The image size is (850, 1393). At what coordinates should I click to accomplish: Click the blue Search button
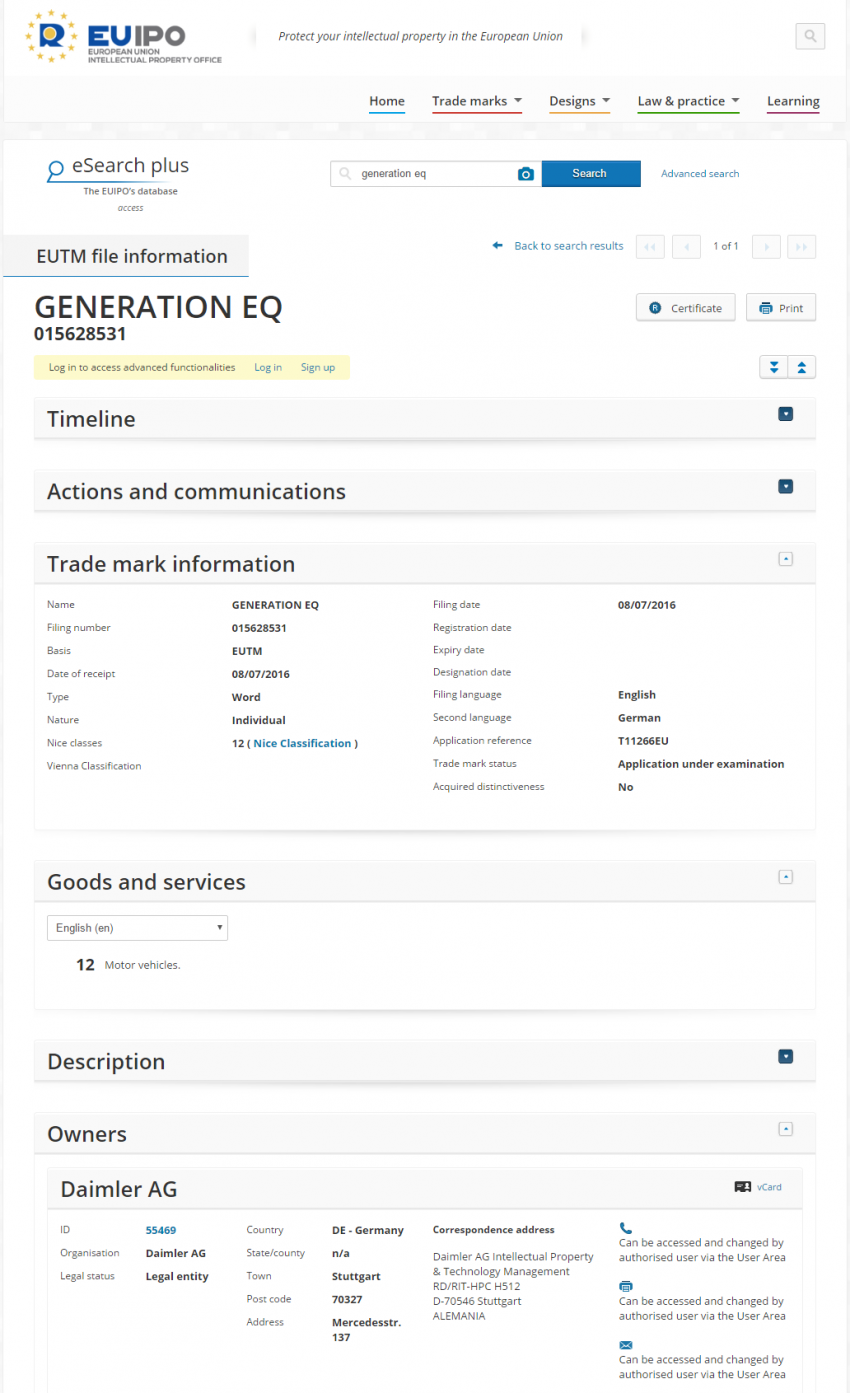click(591, 173)
